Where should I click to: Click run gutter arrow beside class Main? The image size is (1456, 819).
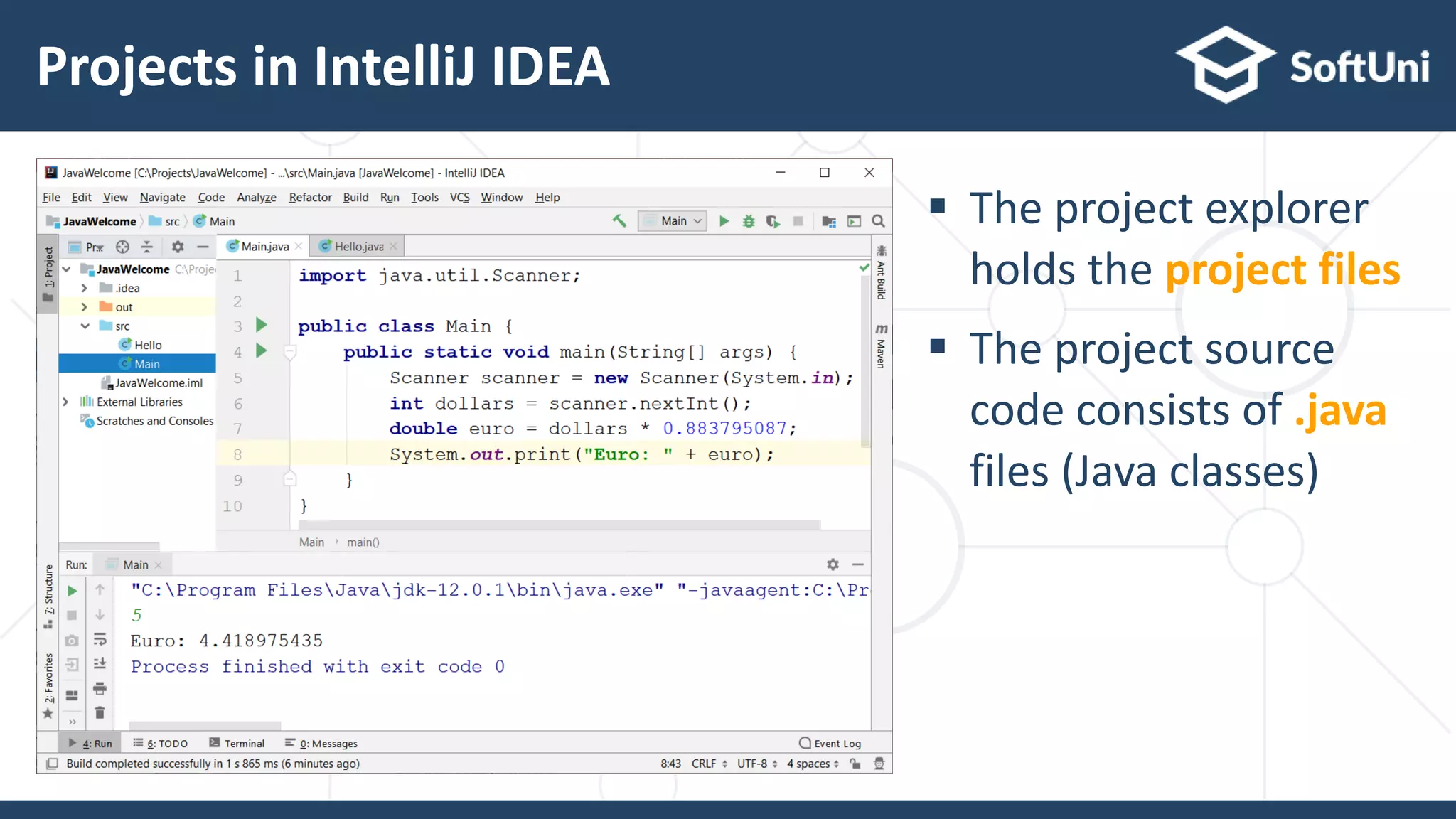coord(262,325)
